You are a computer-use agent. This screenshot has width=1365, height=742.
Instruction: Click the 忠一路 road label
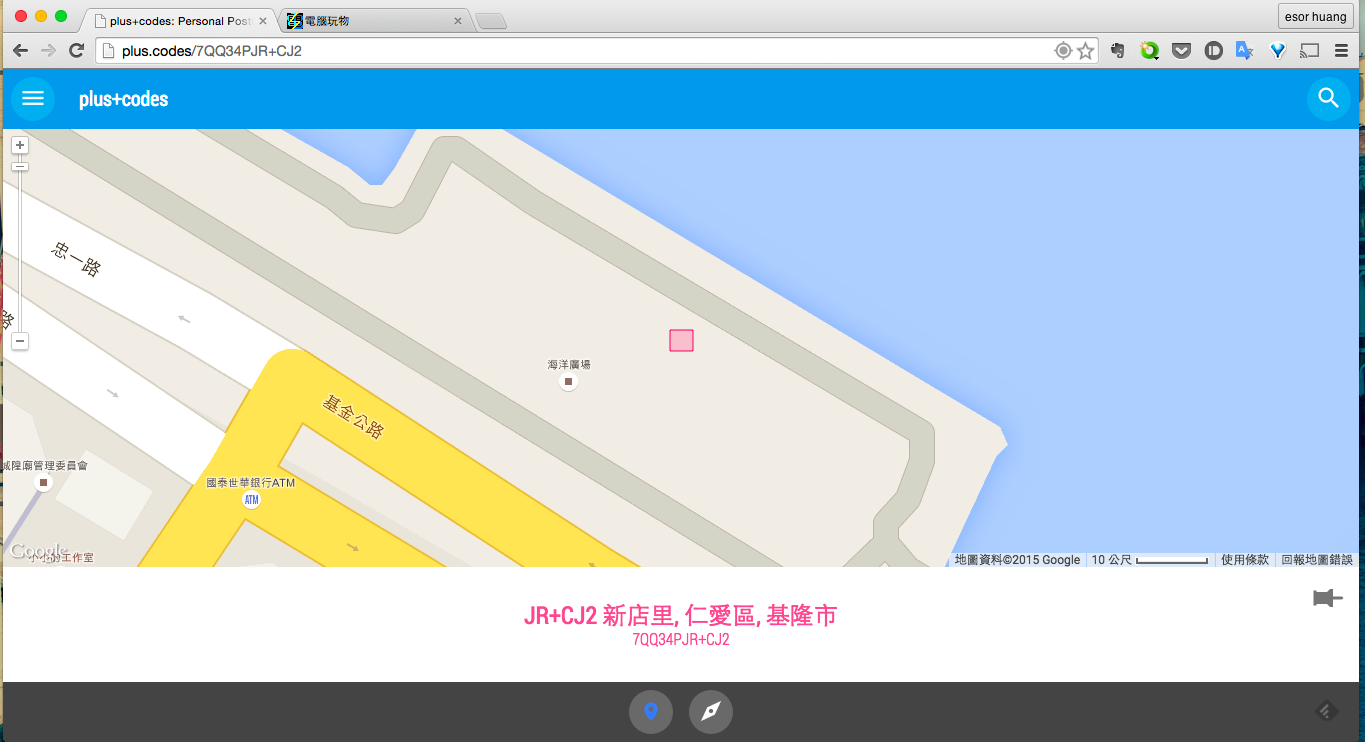tap(75, 259)
